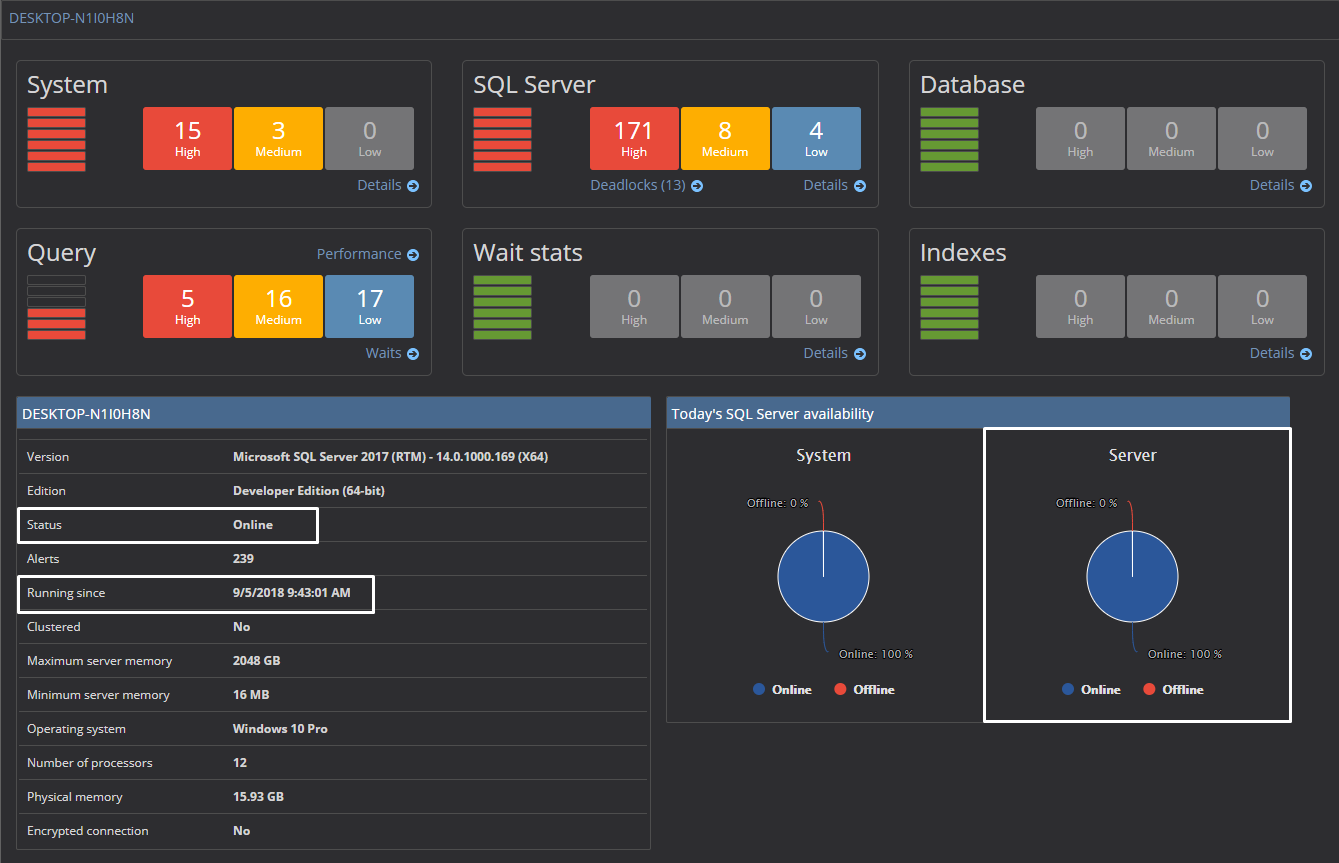Viewport: 1339px width, 863px height.
Task: Click the Query 17 Low alerts tile
Action: tap(369, 306)
